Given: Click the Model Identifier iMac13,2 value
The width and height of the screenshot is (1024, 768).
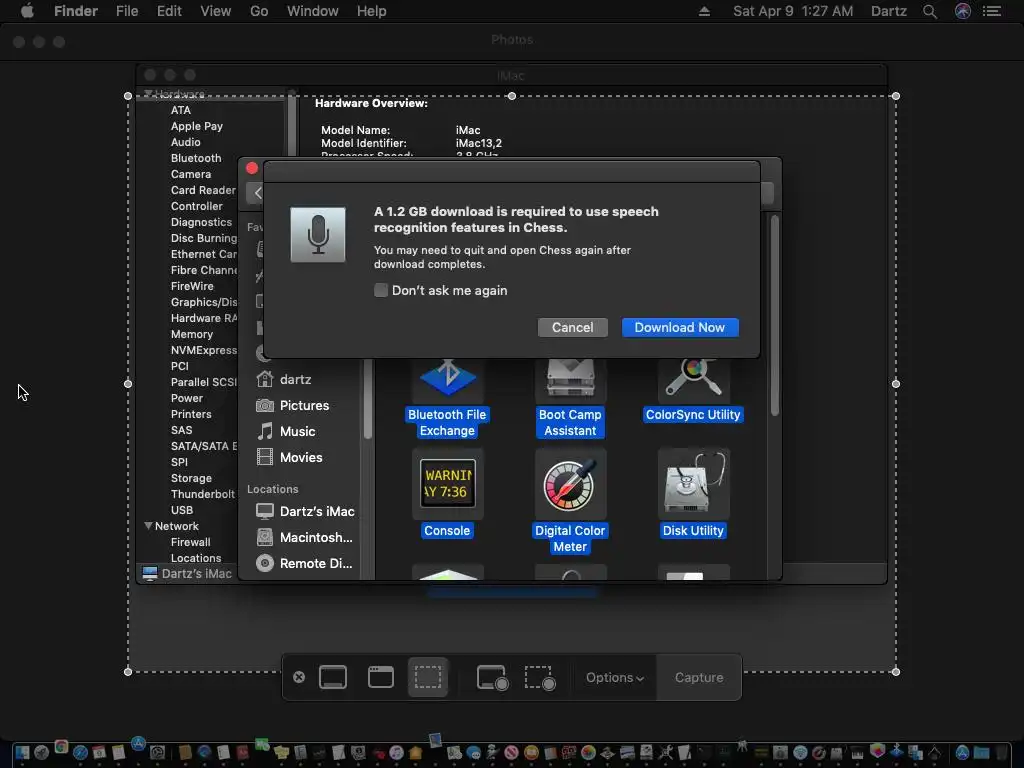Looking at the screenshot, I should click(x=479, y=143).
